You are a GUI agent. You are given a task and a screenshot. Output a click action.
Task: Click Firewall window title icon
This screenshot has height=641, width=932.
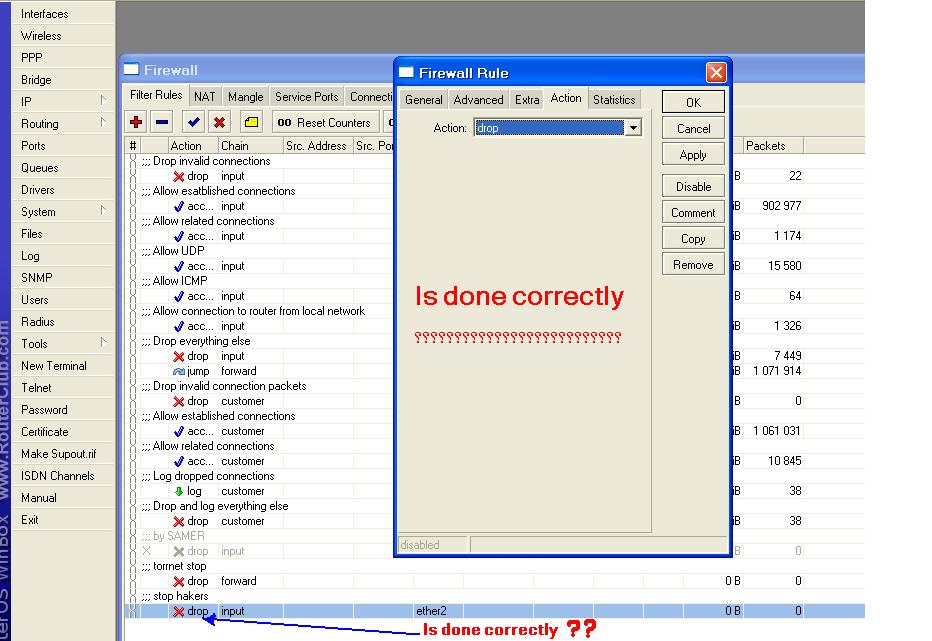click(x=131, y=70)
